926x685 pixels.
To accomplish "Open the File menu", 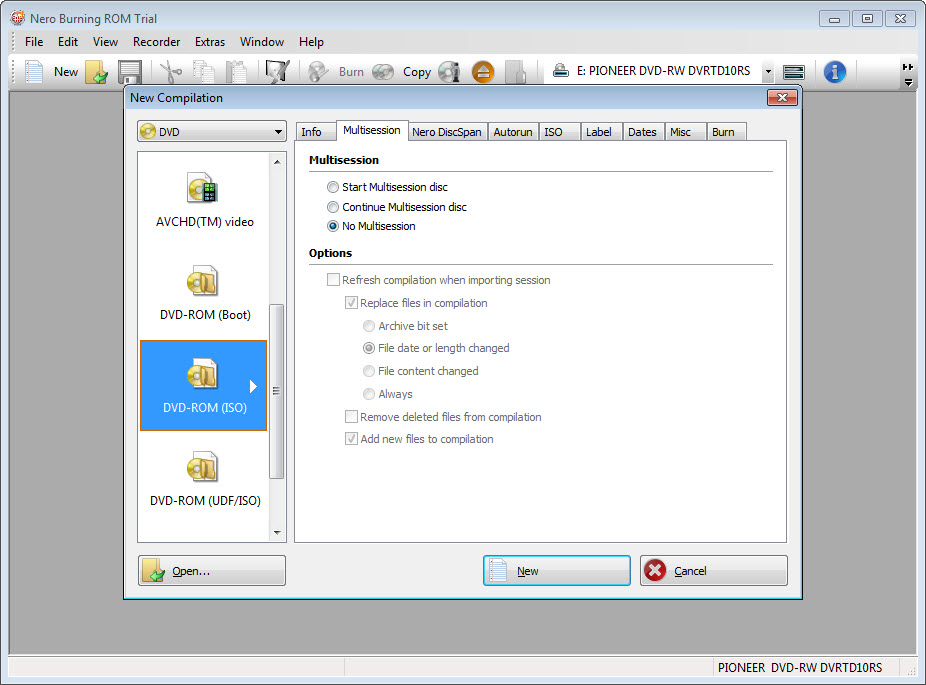I will pos(34,42).
